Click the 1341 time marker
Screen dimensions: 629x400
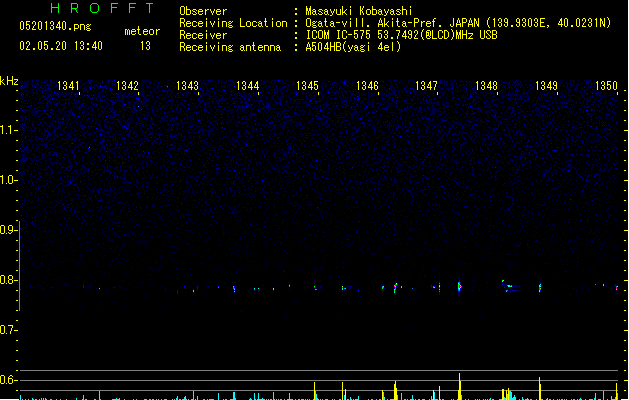[68, 86]
